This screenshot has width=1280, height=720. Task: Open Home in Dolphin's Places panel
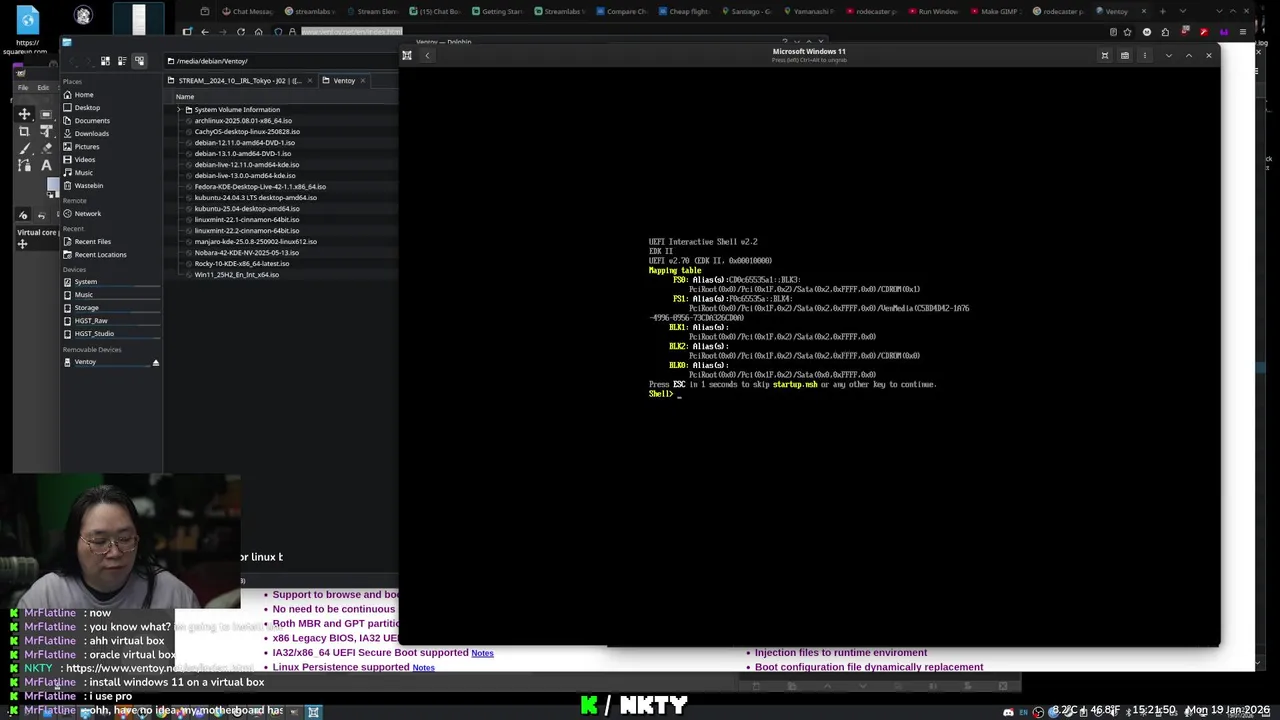tap(84, 95)
